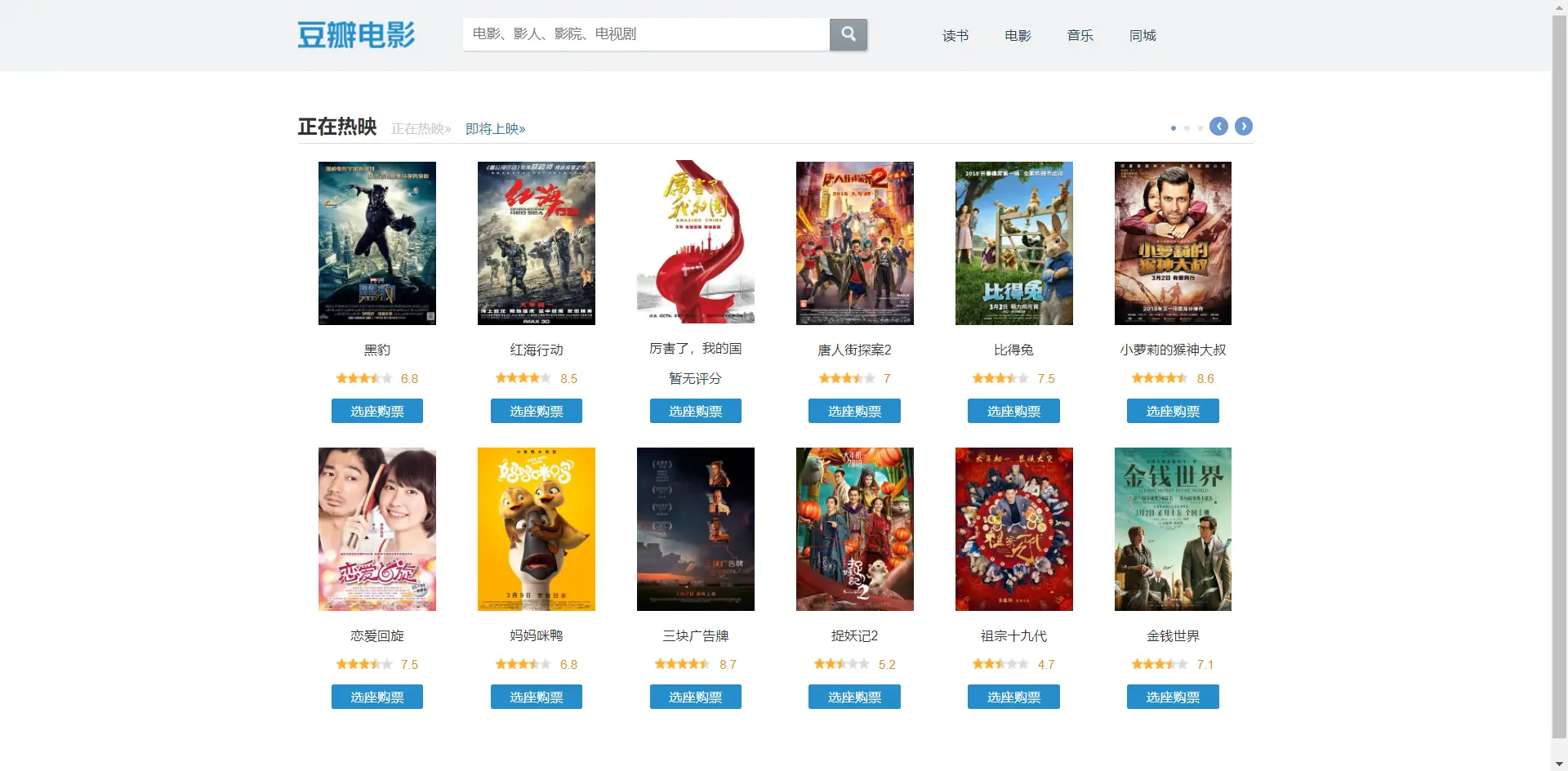Click the 妈妈咪鸭 title link
Screen dimensions: 1568x771
pyautogui.click(x=537, y=635)
